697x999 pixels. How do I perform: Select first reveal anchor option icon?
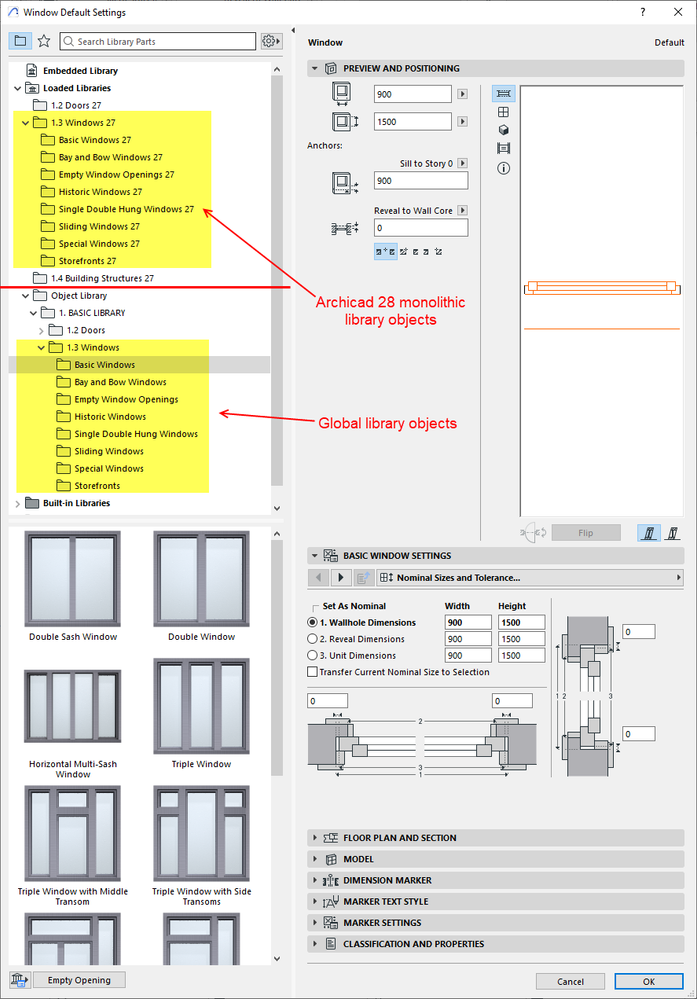[385, 252]
